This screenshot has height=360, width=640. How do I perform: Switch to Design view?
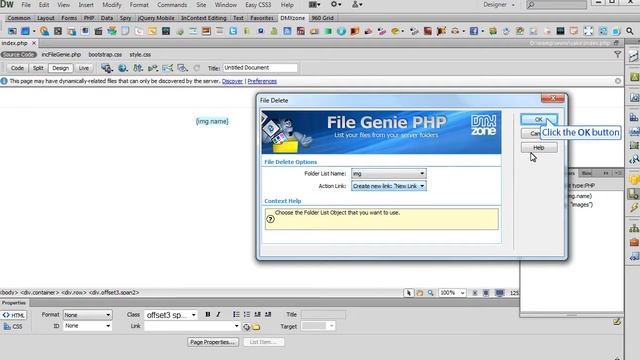[60, 68]
